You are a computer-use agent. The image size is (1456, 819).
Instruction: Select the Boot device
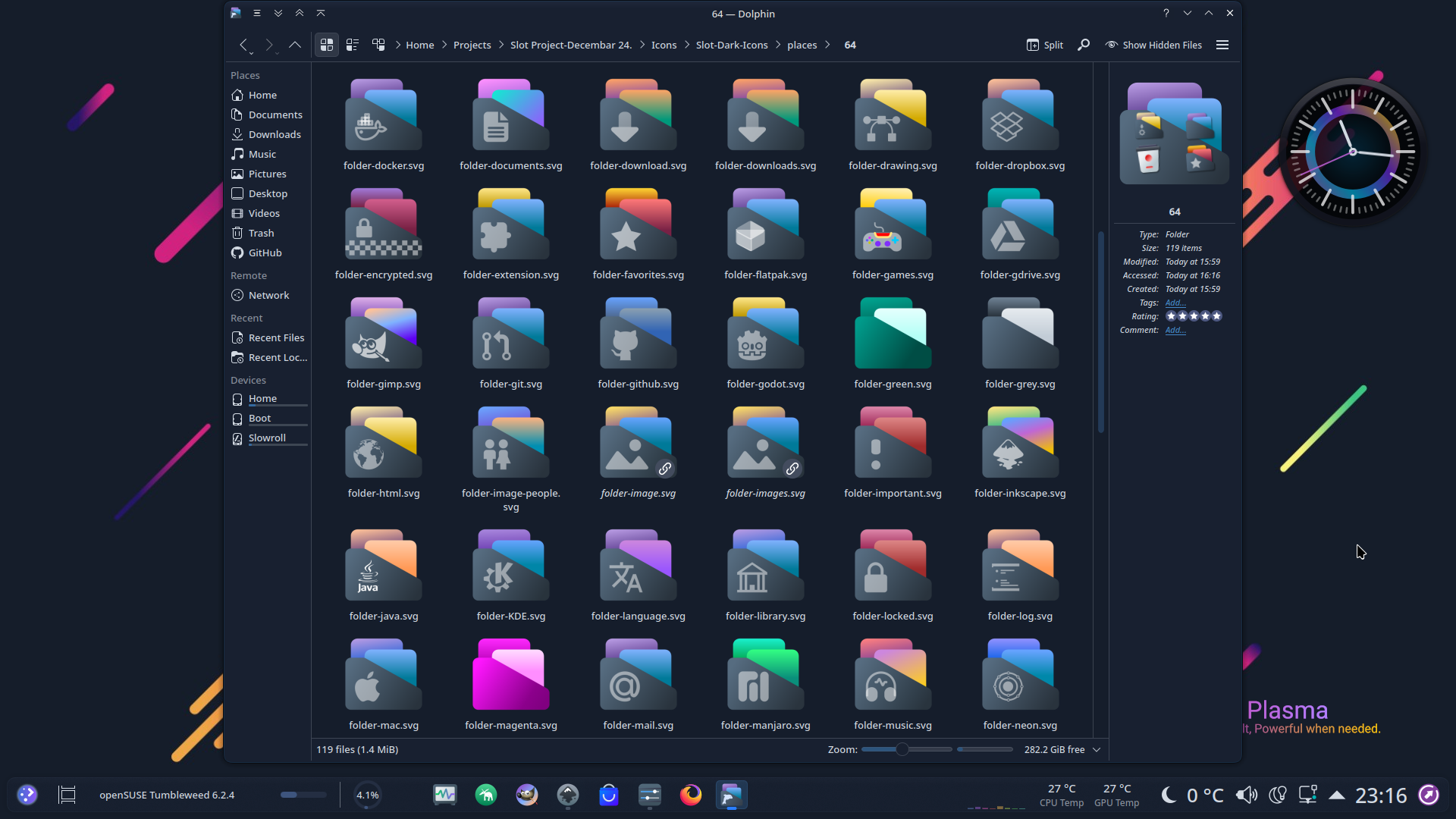point(269,419)
